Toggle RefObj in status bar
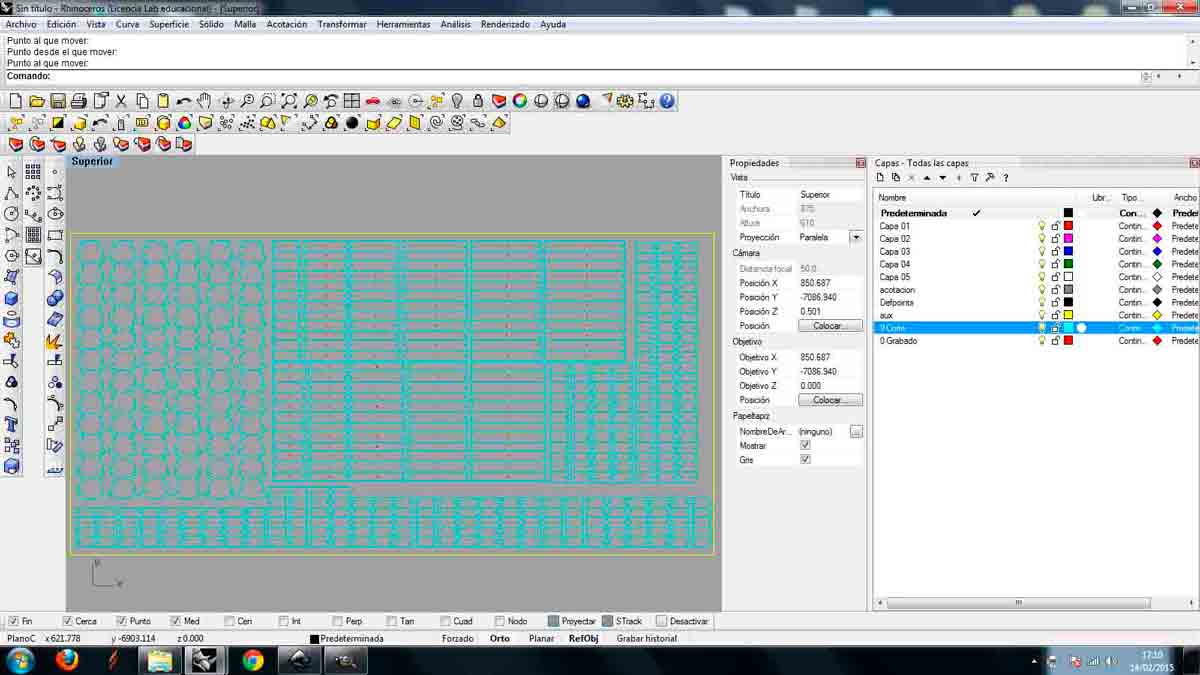The width and height of the screenshot is (1200, 675). pos(583,638)
